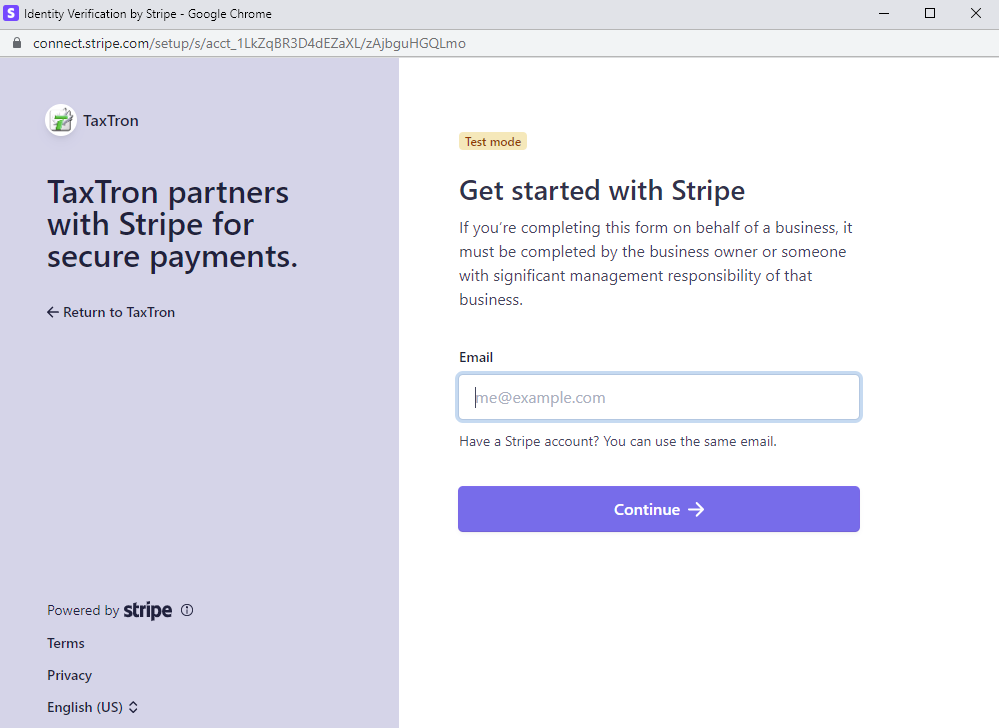Close the Identity Verification window
This screenshot has width=999, height=728.
pyautogui.click(x=975, y=13)
